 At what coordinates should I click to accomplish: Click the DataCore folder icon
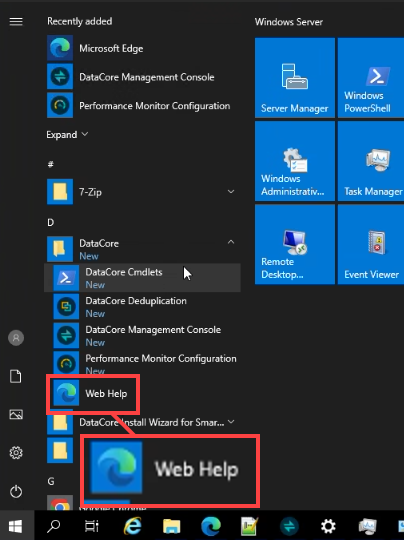60,249
